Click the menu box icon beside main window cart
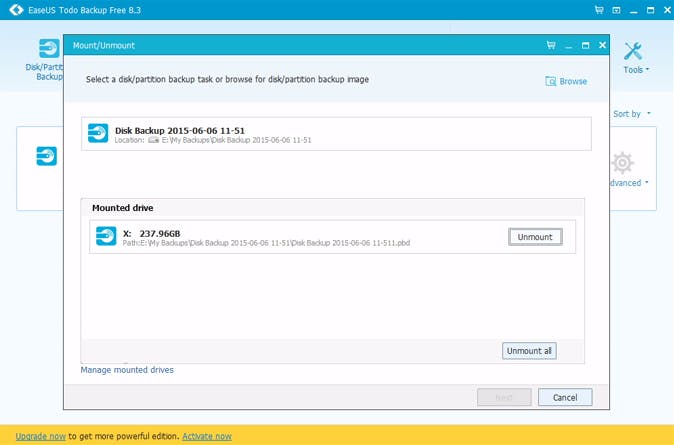Screen dimensions: 674x445 [616, 10]
